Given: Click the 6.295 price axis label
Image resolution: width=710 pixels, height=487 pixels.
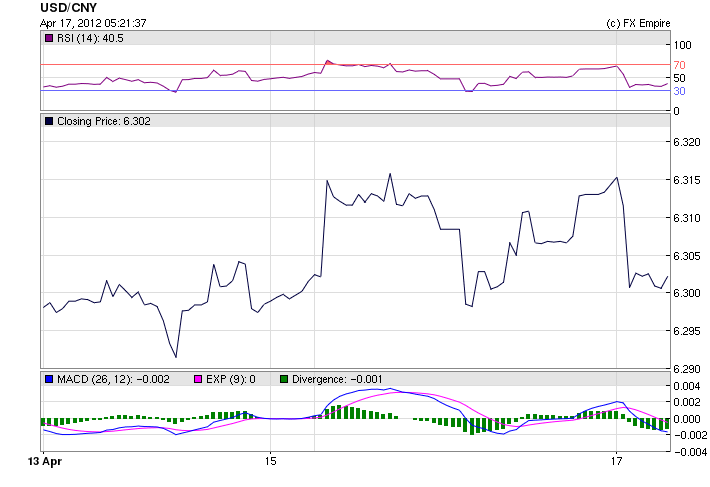Looking at the screenshot, I should (686, 331).
